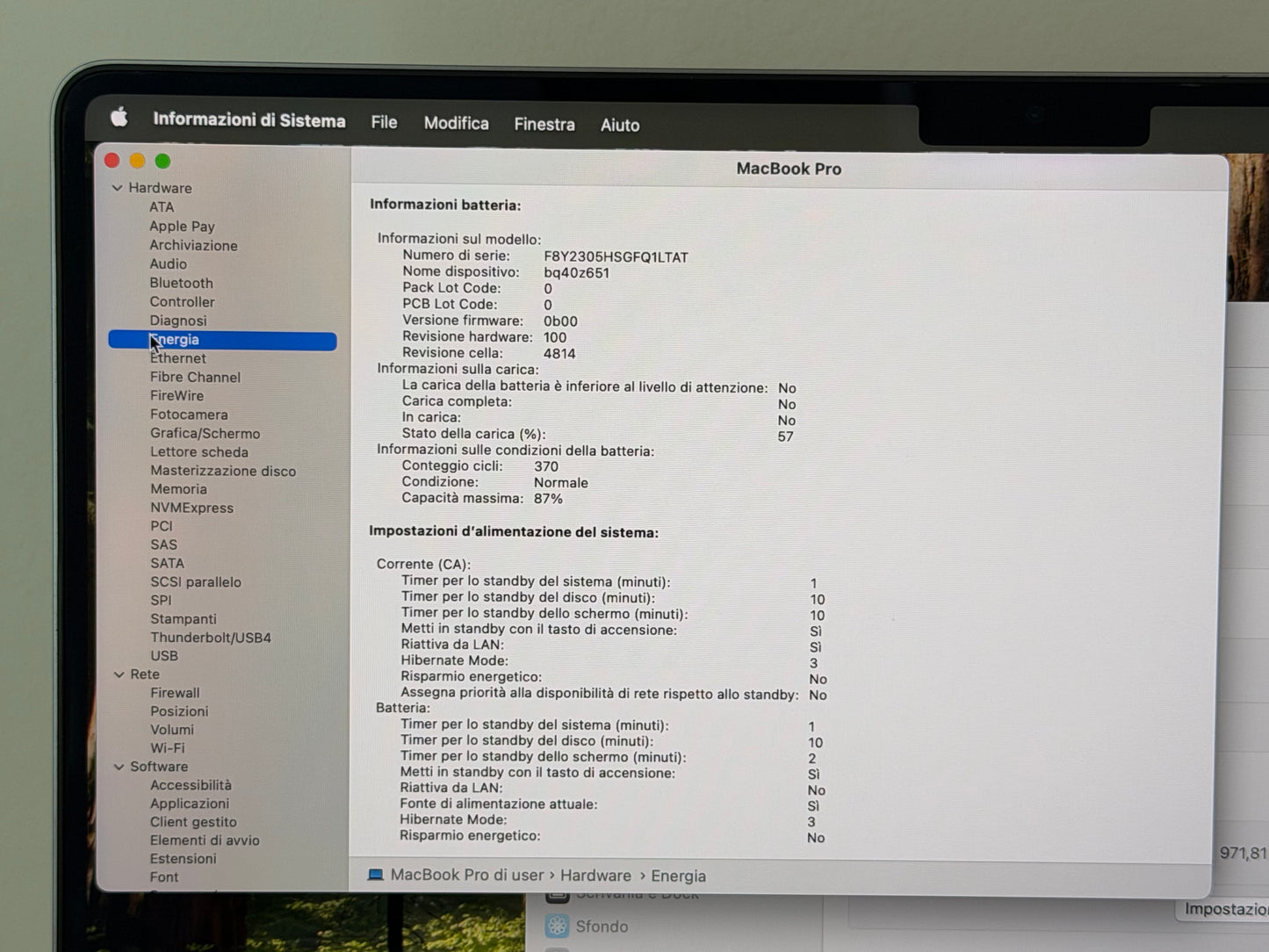Select ATA in the sidebar
Viewport: 1269px width, 952px height.
(162, 207)
